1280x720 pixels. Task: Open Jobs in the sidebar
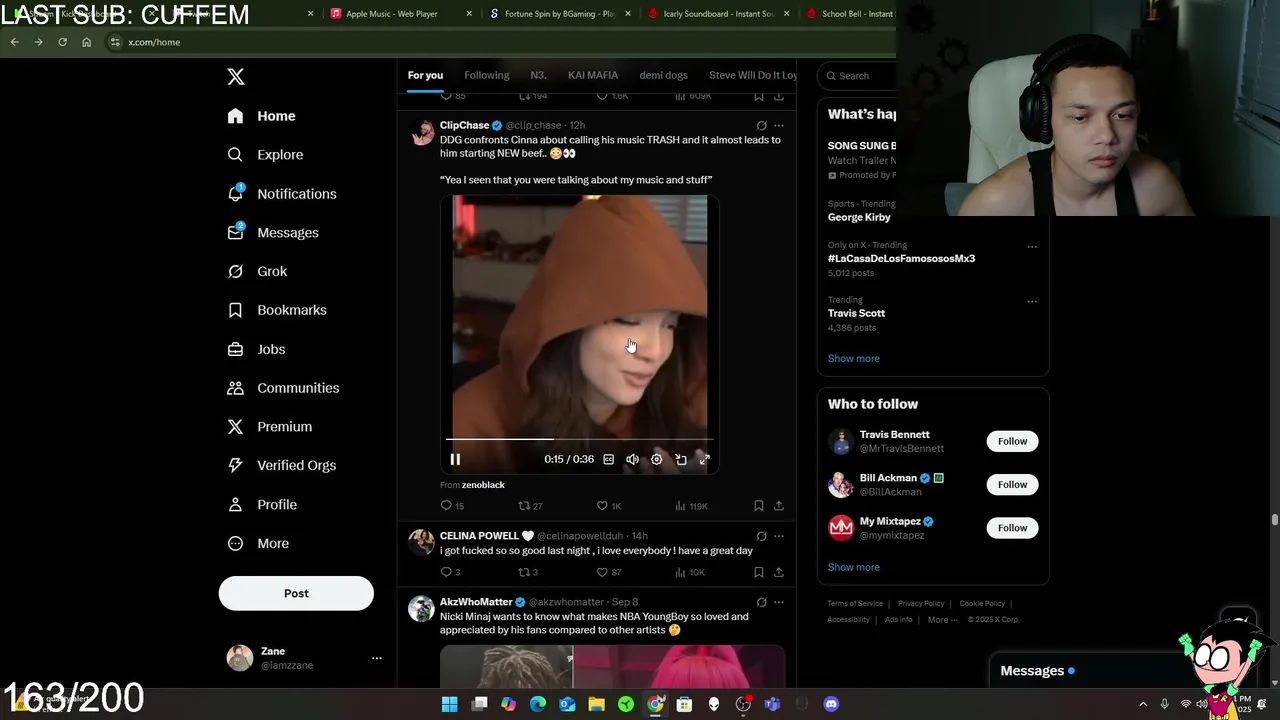(x=256, y=349)
